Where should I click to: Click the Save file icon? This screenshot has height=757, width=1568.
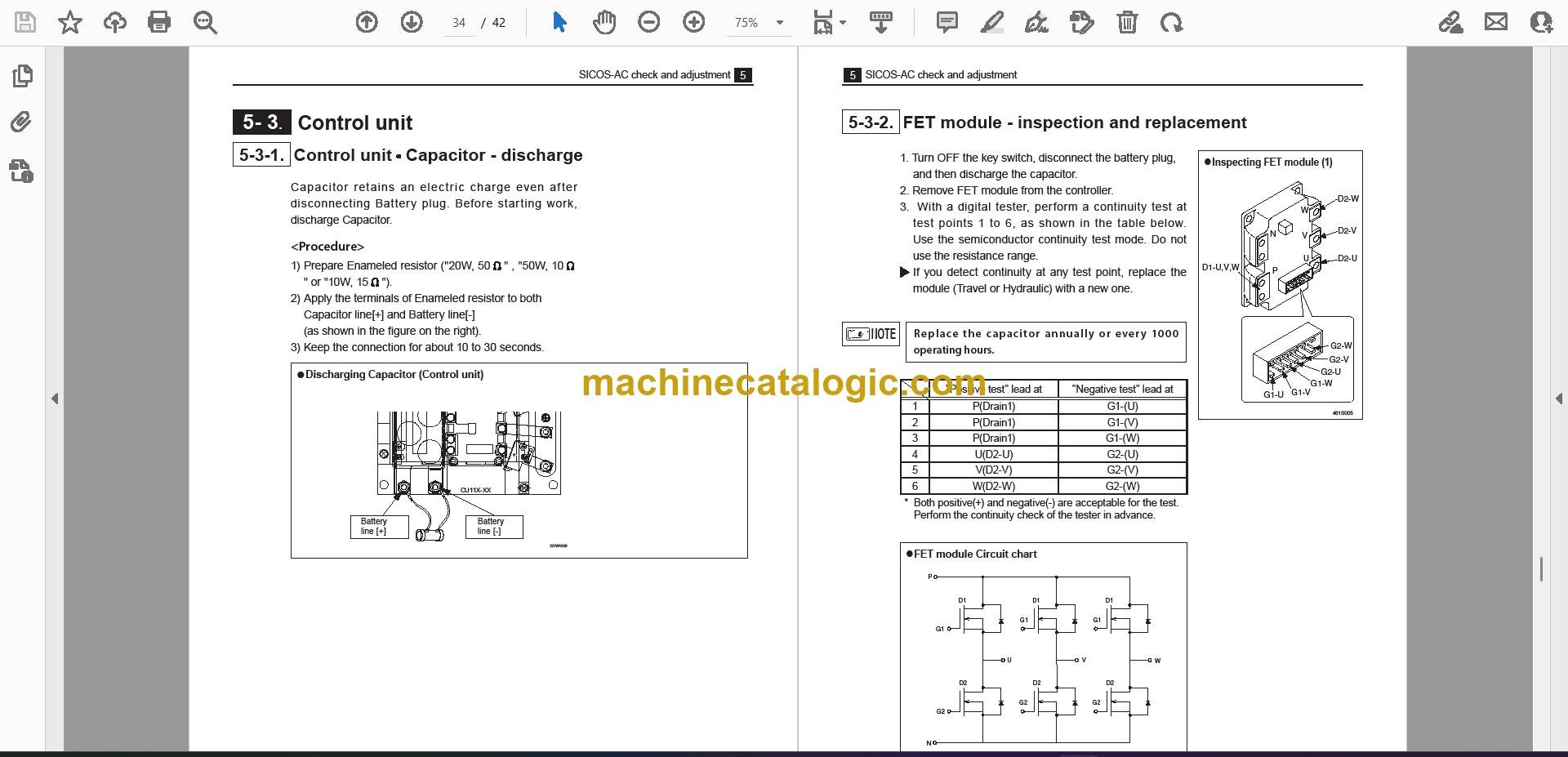tap(25, 23)
